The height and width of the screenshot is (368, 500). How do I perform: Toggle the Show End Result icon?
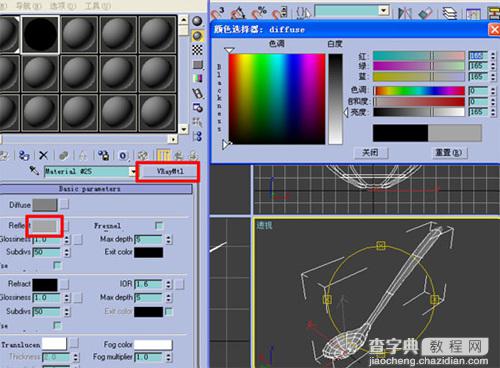(163, 156)
